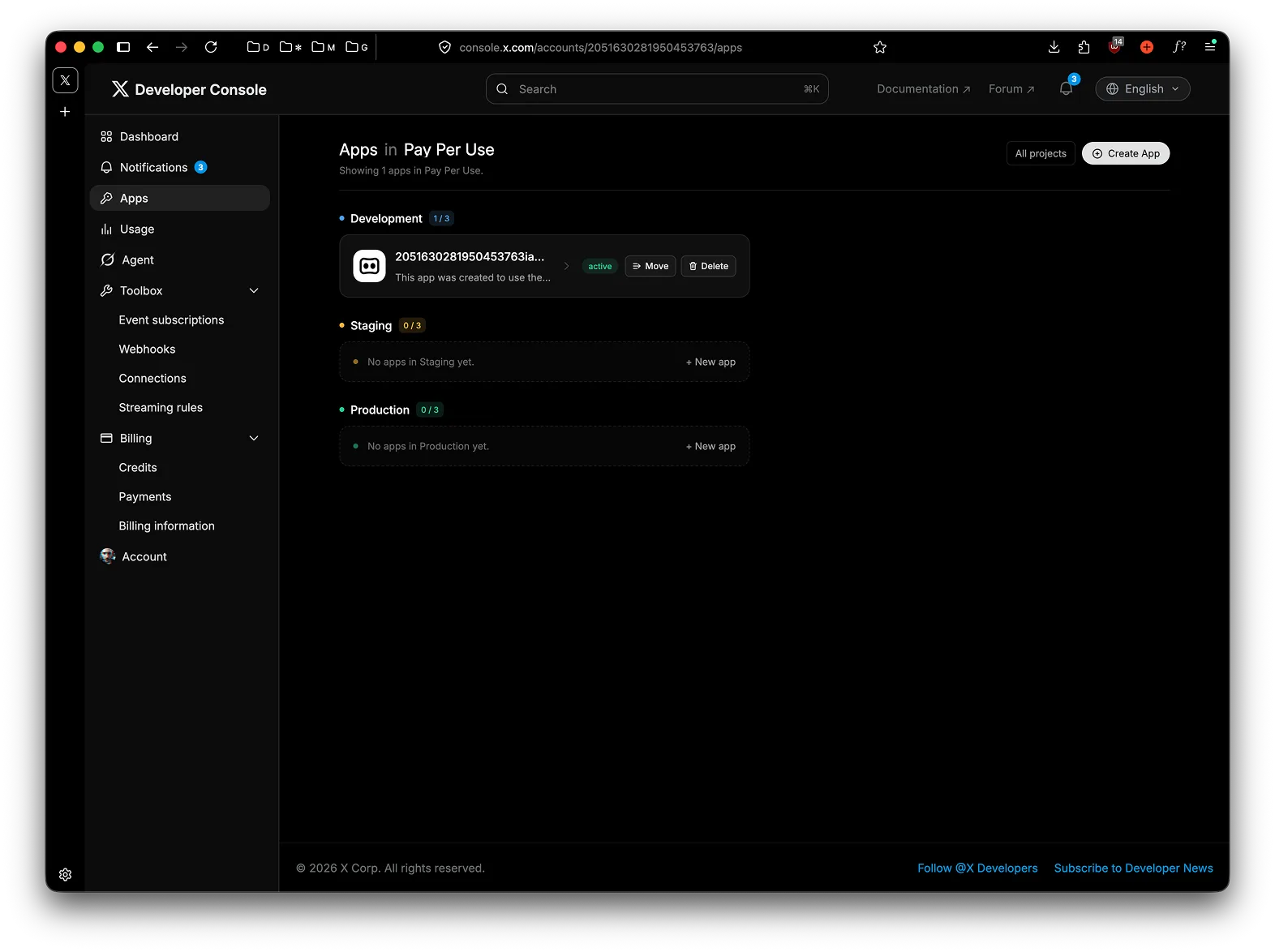Open the notifications bell with 3 badge
The image size is (1275, 952).
click(x=1067, y=88)
